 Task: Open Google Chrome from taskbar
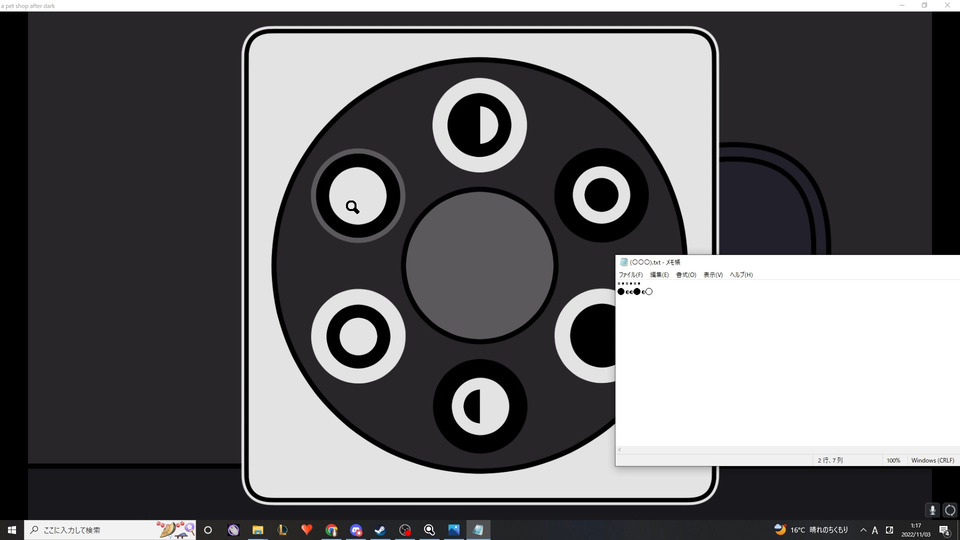[331, 530]
